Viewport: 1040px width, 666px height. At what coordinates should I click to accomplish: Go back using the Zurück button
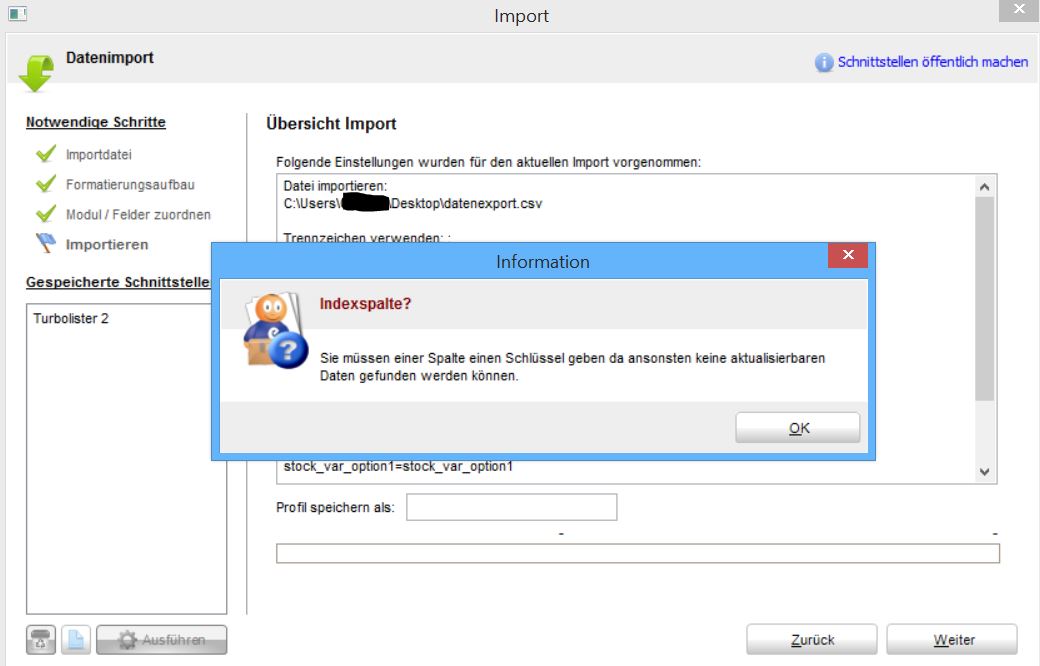point(811,640)
